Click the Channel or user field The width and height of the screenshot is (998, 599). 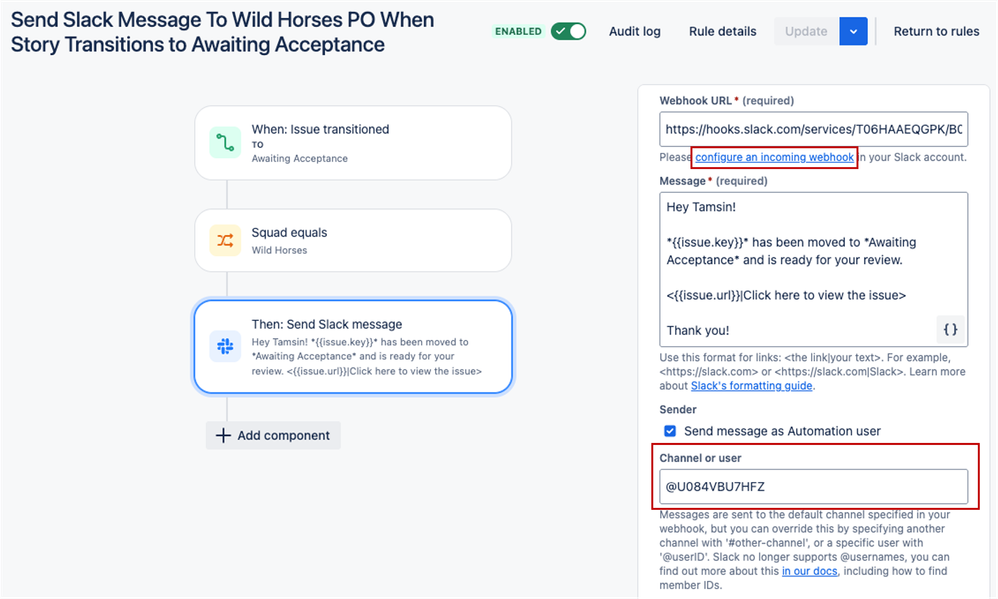point(813,486)
